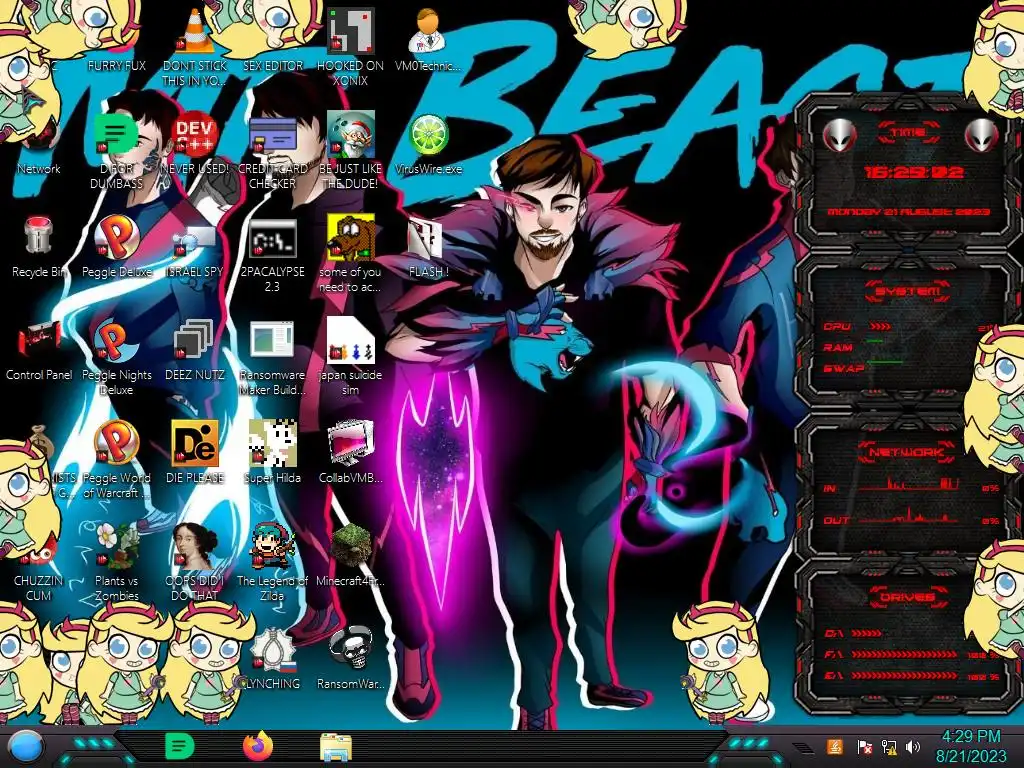Screen dimensions: 1024x768
Task: Launch Firefox from the taskbar
Action: coord(258,746)
